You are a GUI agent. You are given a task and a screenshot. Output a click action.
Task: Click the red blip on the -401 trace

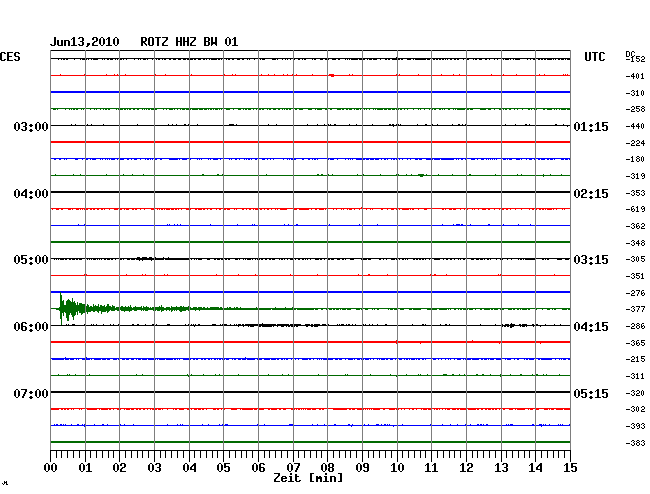click(332, 75)
